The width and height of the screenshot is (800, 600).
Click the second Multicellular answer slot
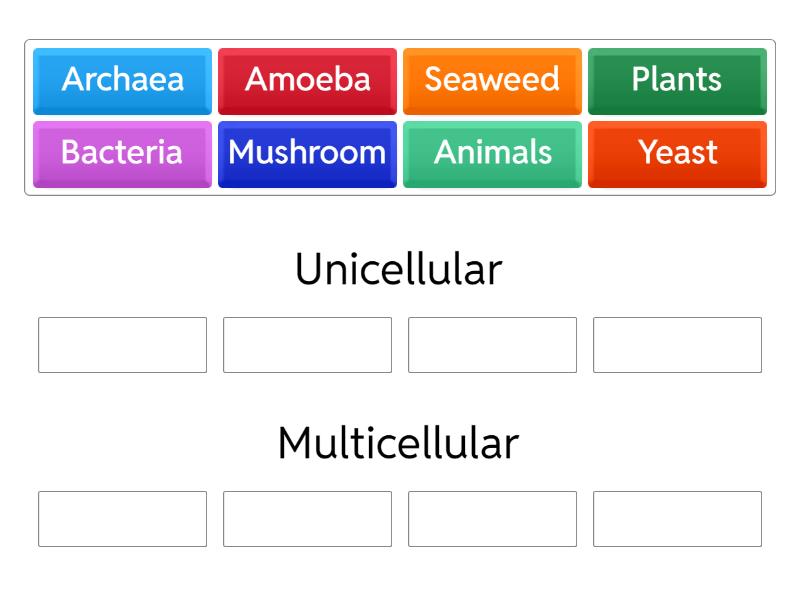307,518
